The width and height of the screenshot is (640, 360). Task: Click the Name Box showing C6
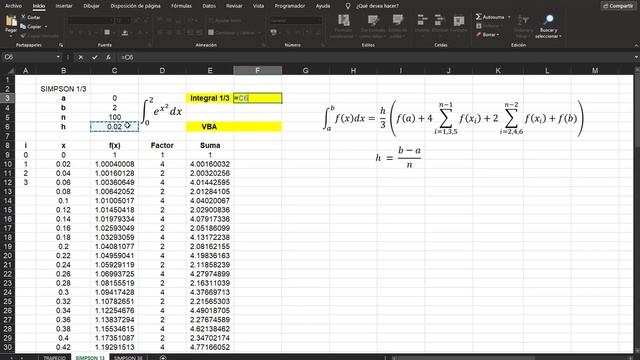(29, 57)
